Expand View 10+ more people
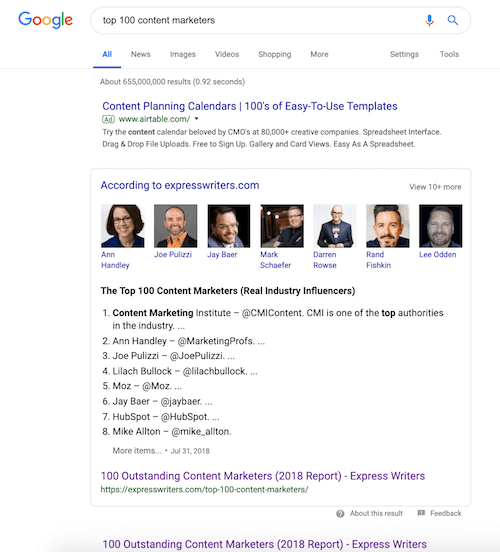The image size is (500, 552). 435,187
